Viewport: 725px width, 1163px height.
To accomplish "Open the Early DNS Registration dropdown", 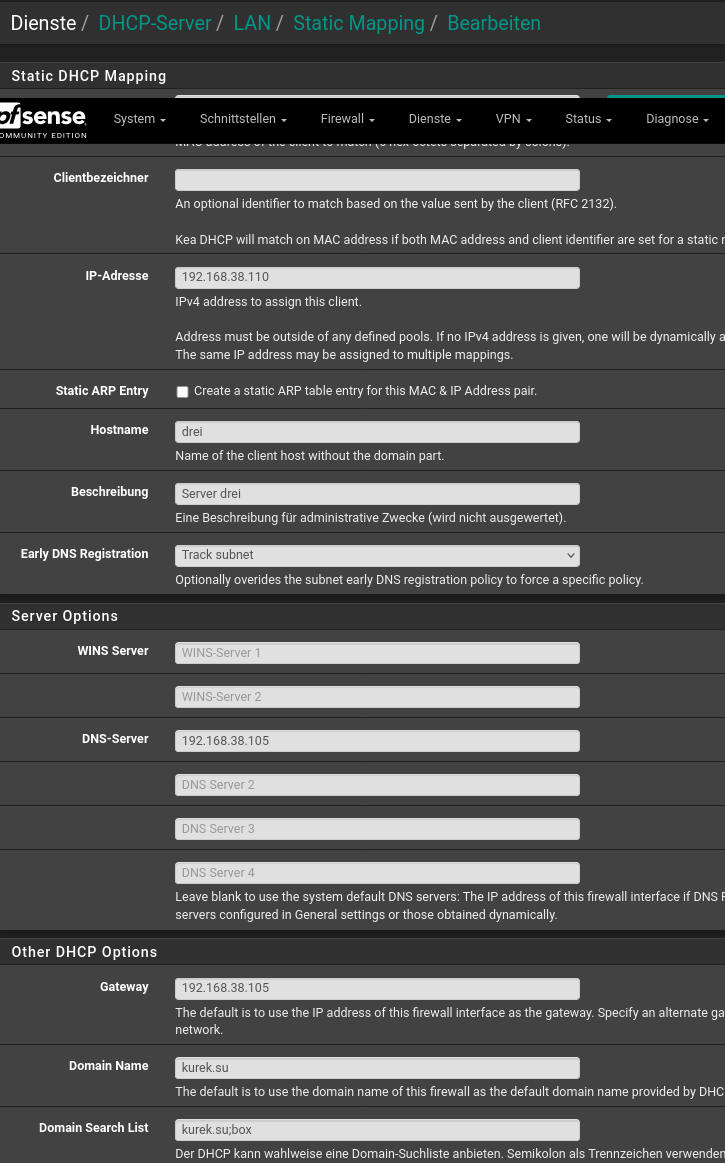I will coord(377,555).
